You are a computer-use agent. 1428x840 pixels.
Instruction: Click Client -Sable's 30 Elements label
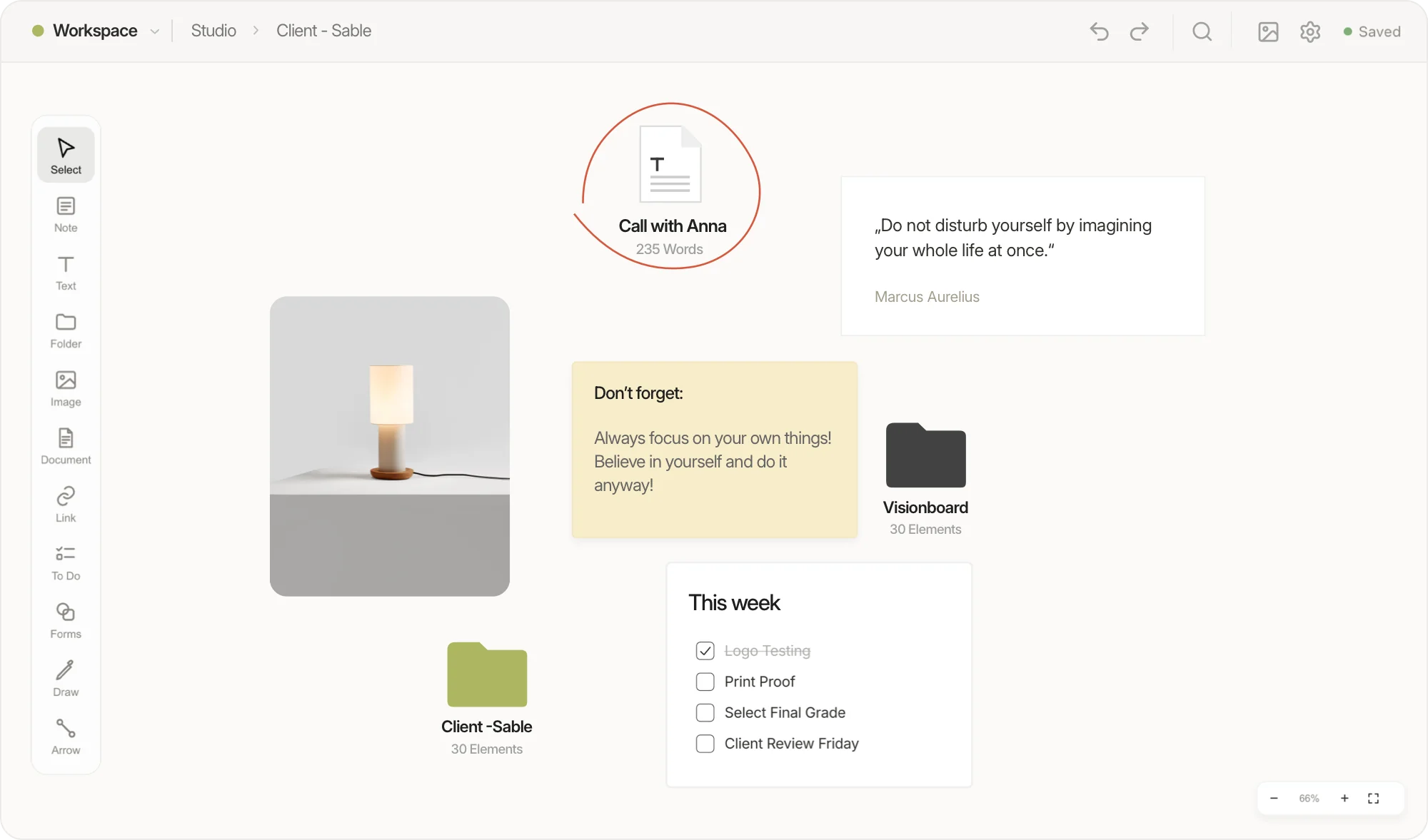click(487, 749)
